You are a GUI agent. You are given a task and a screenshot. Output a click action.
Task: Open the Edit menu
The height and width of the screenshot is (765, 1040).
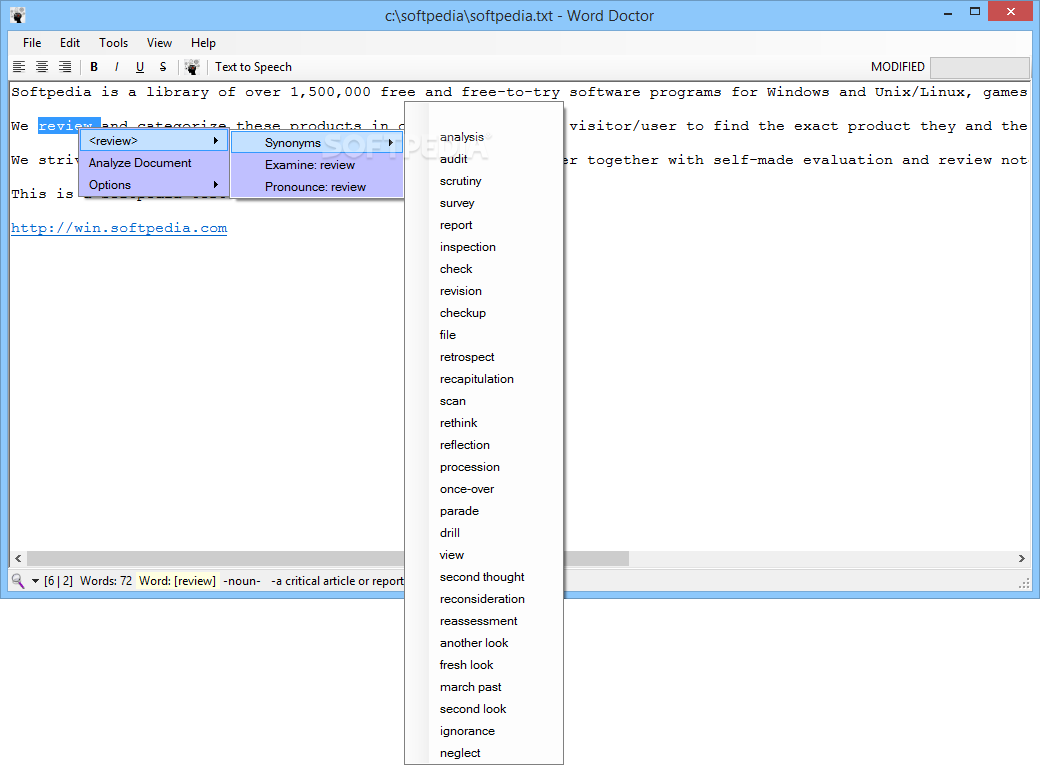(x=70, y=42)
